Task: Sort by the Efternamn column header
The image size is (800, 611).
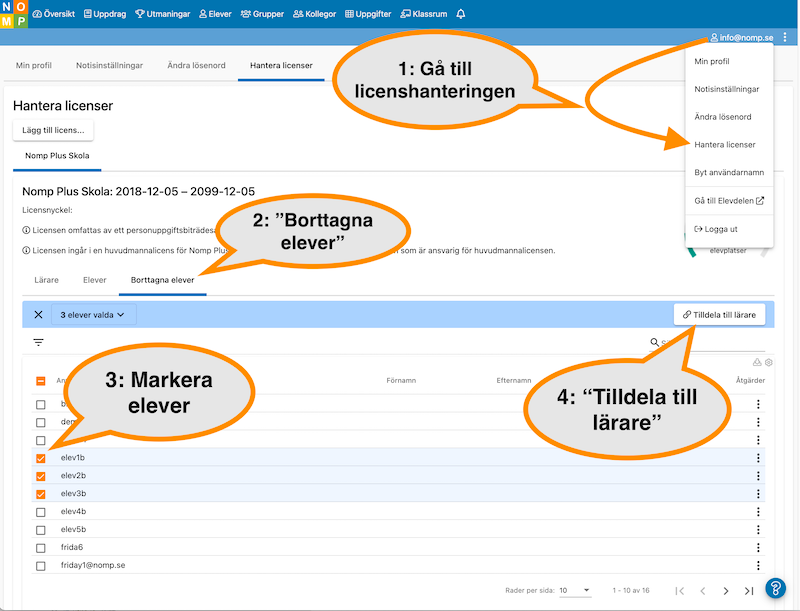Action: click(x=514, y=380)
